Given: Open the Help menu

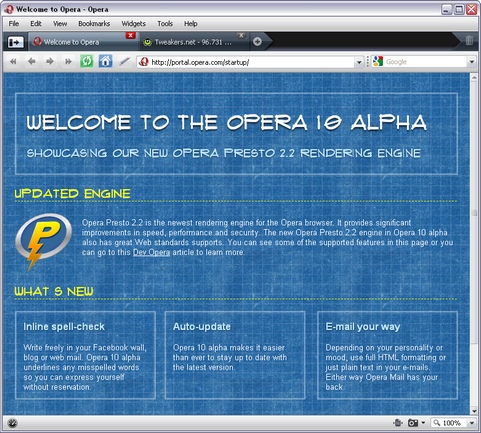Looking at the screenshot, I should pyautogui.click(x=191, y=24).
